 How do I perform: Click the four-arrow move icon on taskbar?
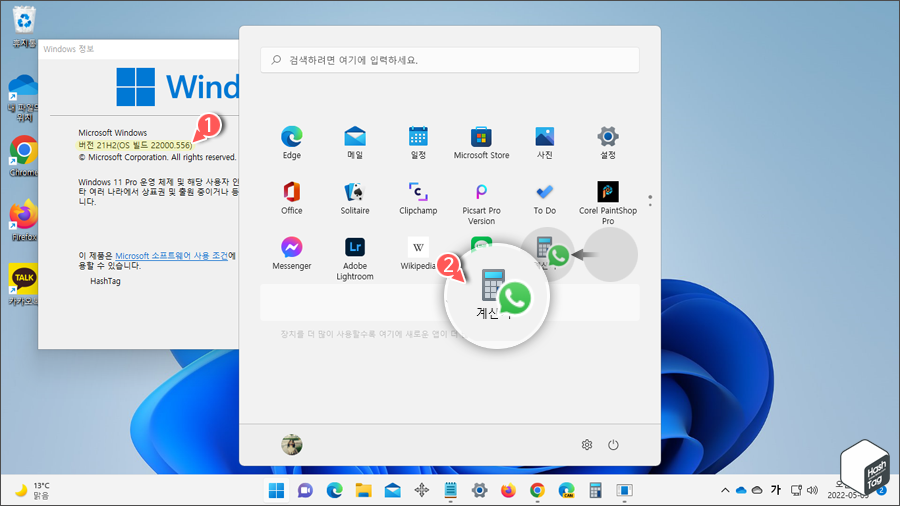click(x=421, y=491)
